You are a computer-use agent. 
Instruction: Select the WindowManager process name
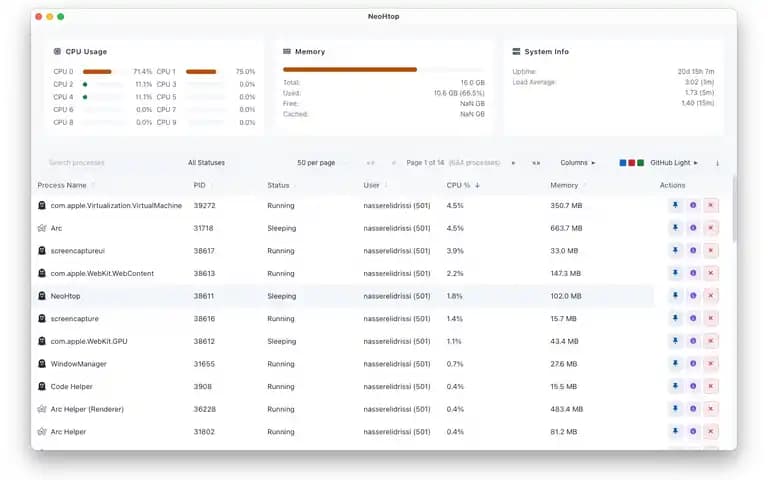pyautogui.click(x=78, y=364)
